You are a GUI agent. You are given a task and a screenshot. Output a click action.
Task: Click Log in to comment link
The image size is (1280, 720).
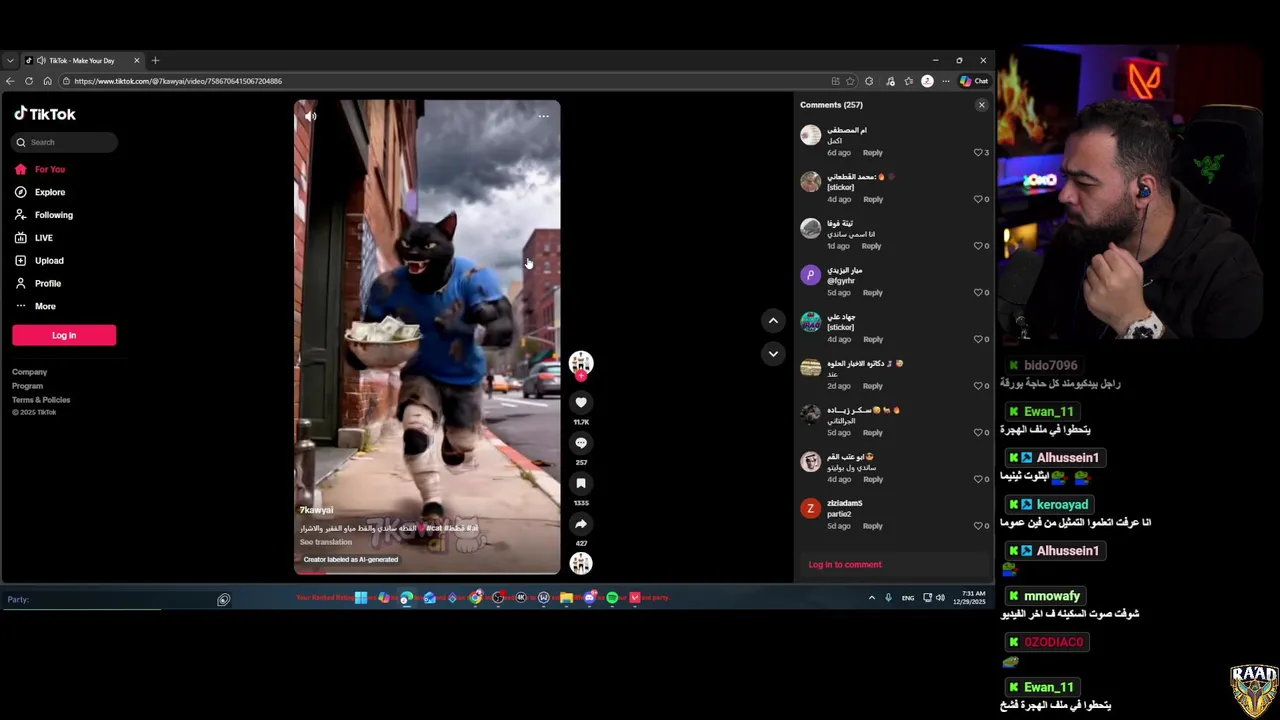(x=845, y=565)
